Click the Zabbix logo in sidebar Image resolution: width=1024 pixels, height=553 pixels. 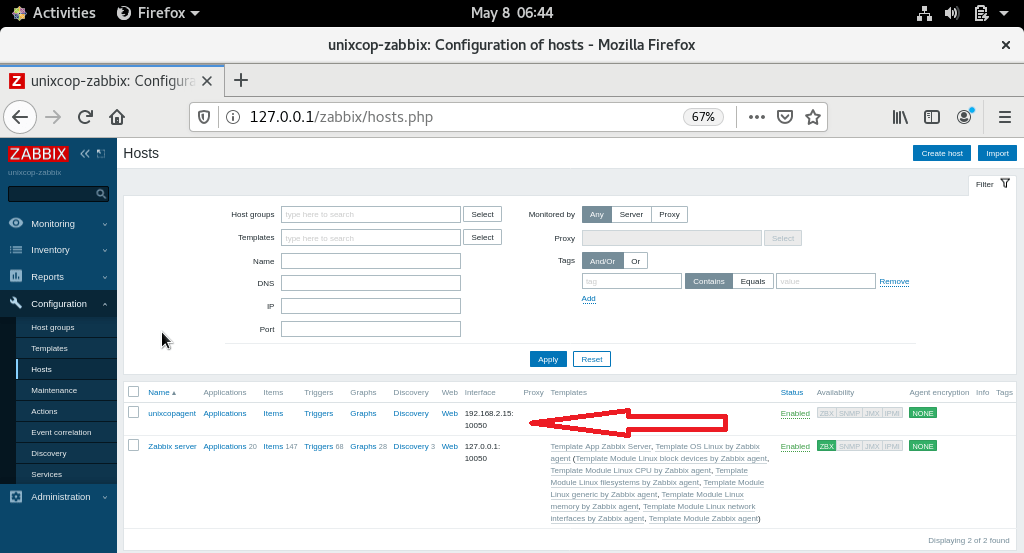click(38, 153)
